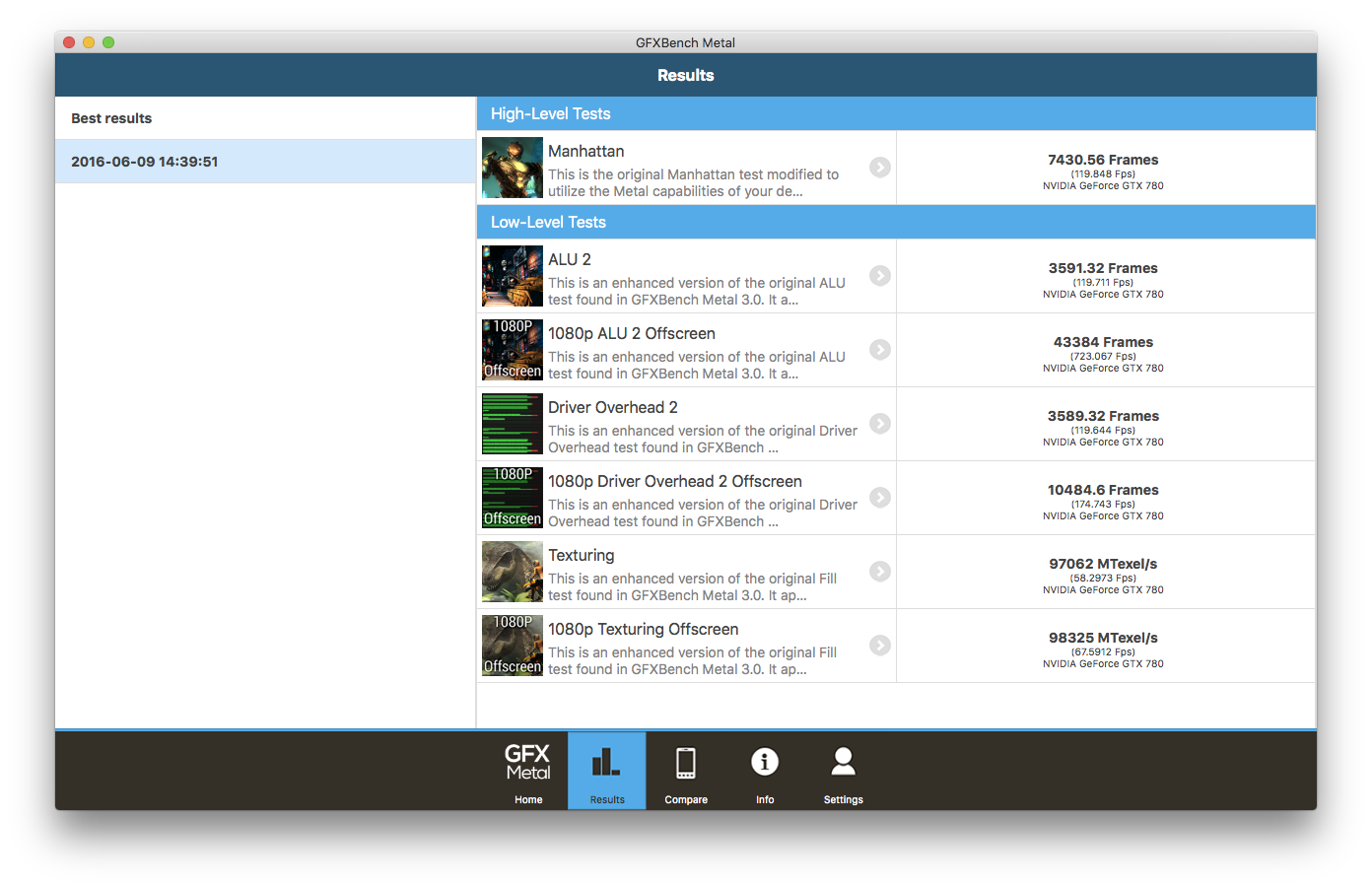Screen dimensions: 1372x889
Task: Click the Manhattan test title
Action: (586, 151)
